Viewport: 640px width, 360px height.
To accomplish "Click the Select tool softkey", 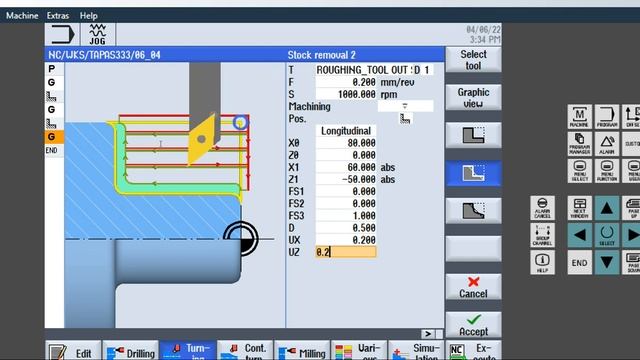I will pyautogui.click(x=473, y=60).
